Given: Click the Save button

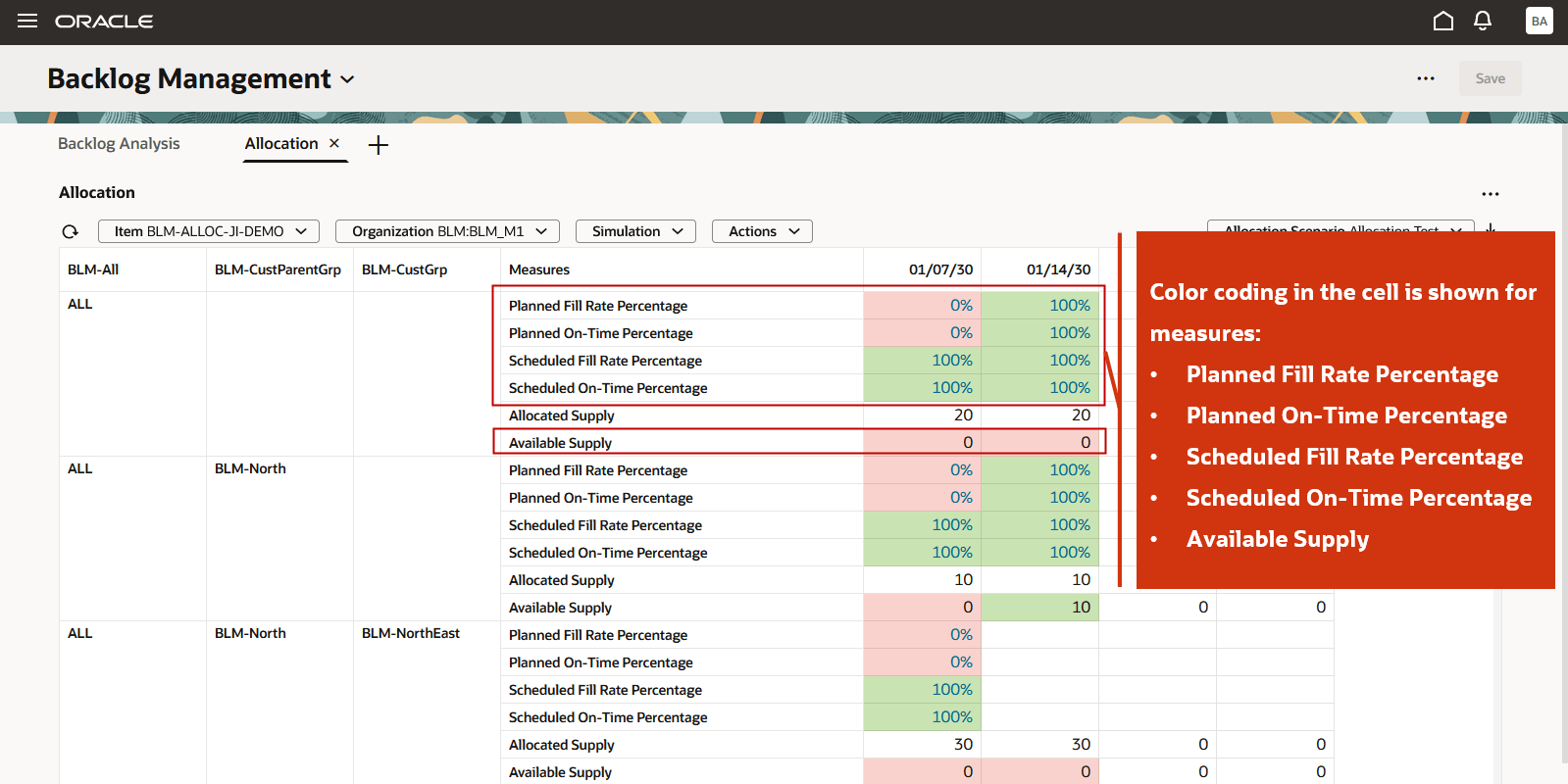Looking at the screenshot, I should (1491, 78).
